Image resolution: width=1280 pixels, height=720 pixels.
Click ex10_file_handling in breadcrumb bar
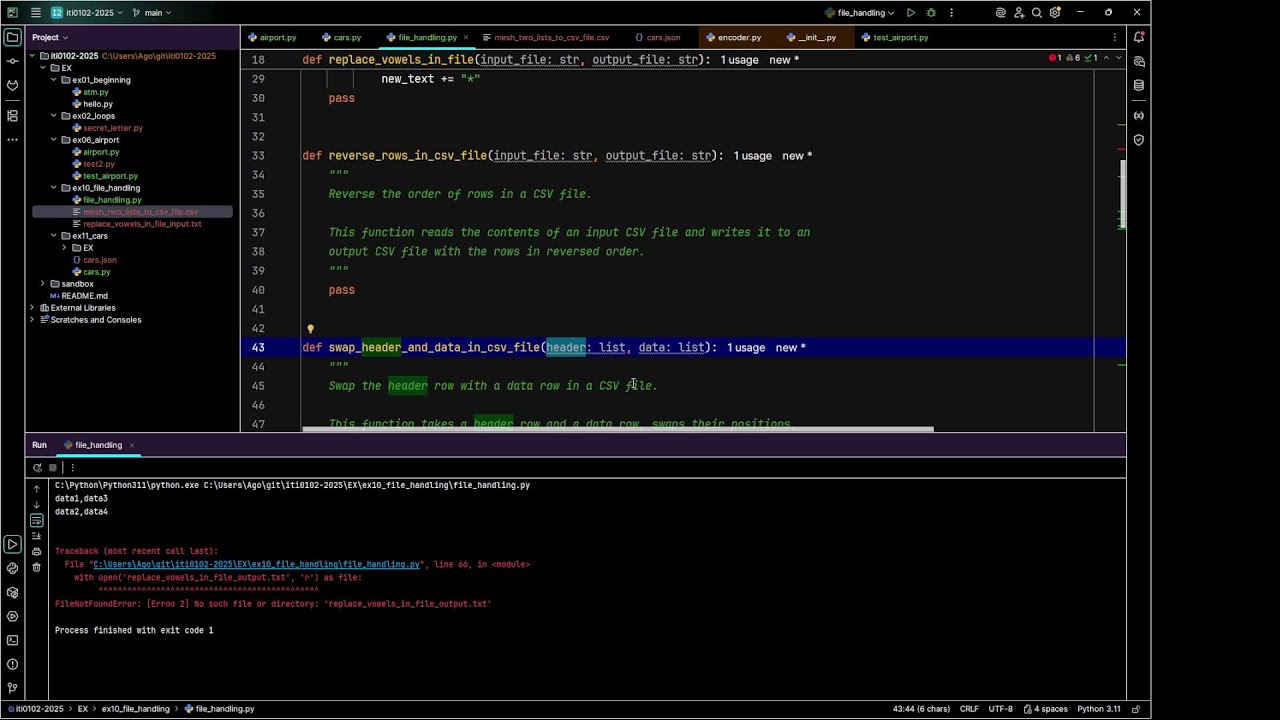click(x=135, y=709)
